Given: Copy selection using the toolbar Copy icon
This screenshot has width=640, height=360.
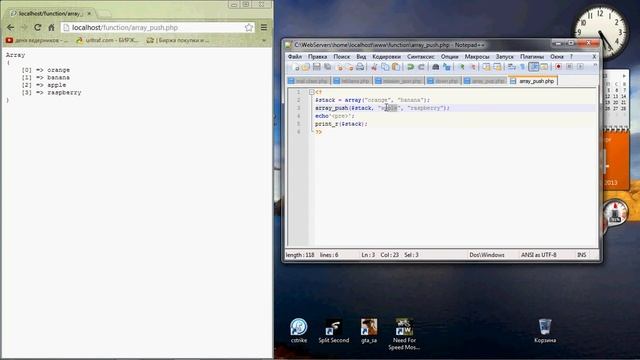Looking at the screenshot, I should (x=385, y=67).
